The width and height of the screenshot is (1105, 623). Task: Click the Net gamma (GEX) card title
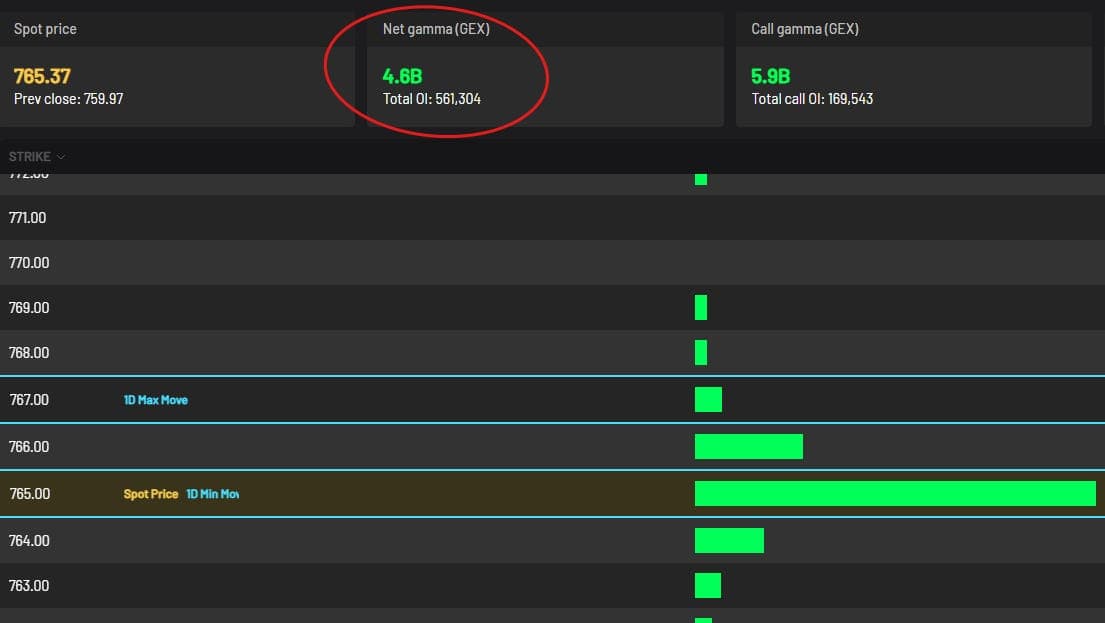436,29
